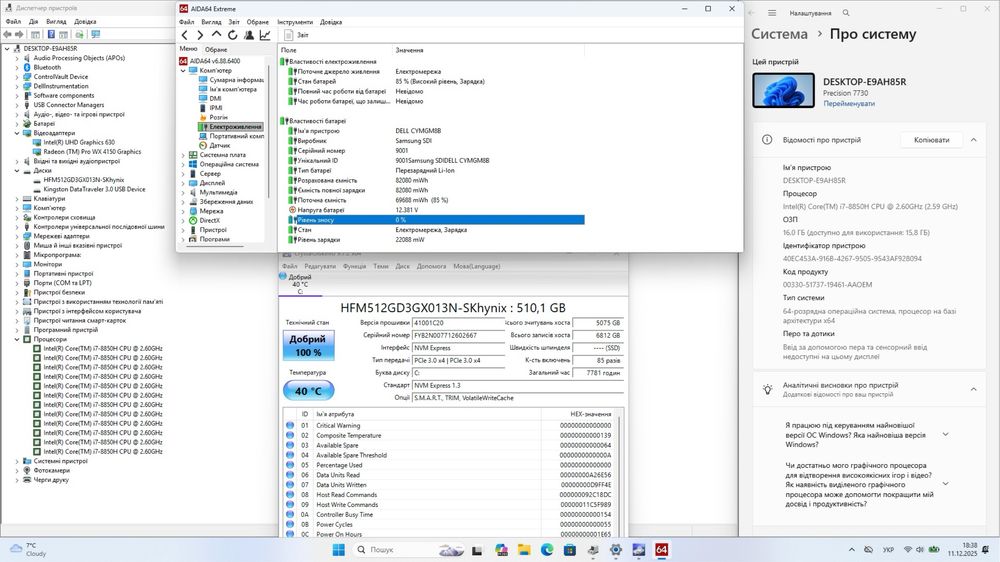The width and height of the screenshot is (1000, 562).
Task: Expand the newest Windows version question
Action: point(945,434)
